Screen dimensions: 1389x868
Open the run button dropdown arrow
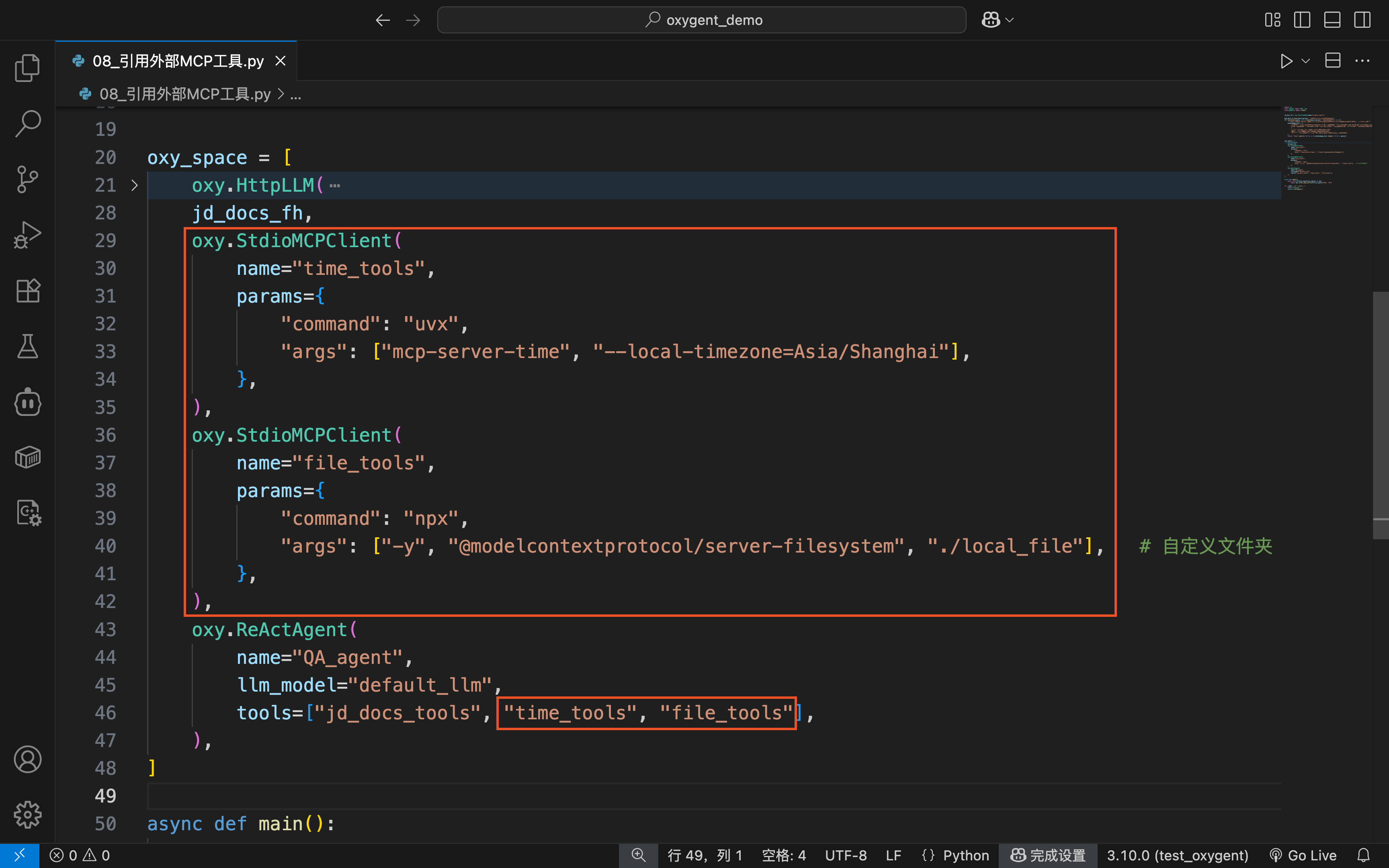[x=1306, y=61]
